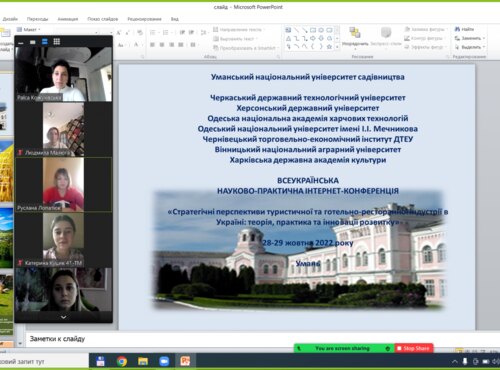Show hidden system tray icons

455,362
